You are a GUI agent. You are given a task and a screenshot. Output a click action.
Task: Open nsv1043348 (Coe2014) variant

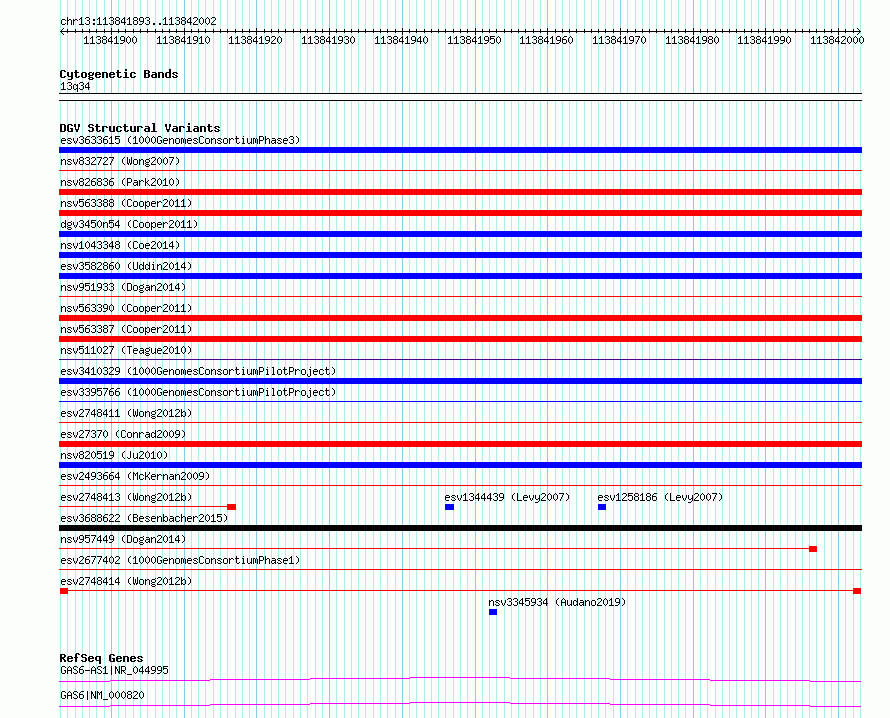(120, 245)
